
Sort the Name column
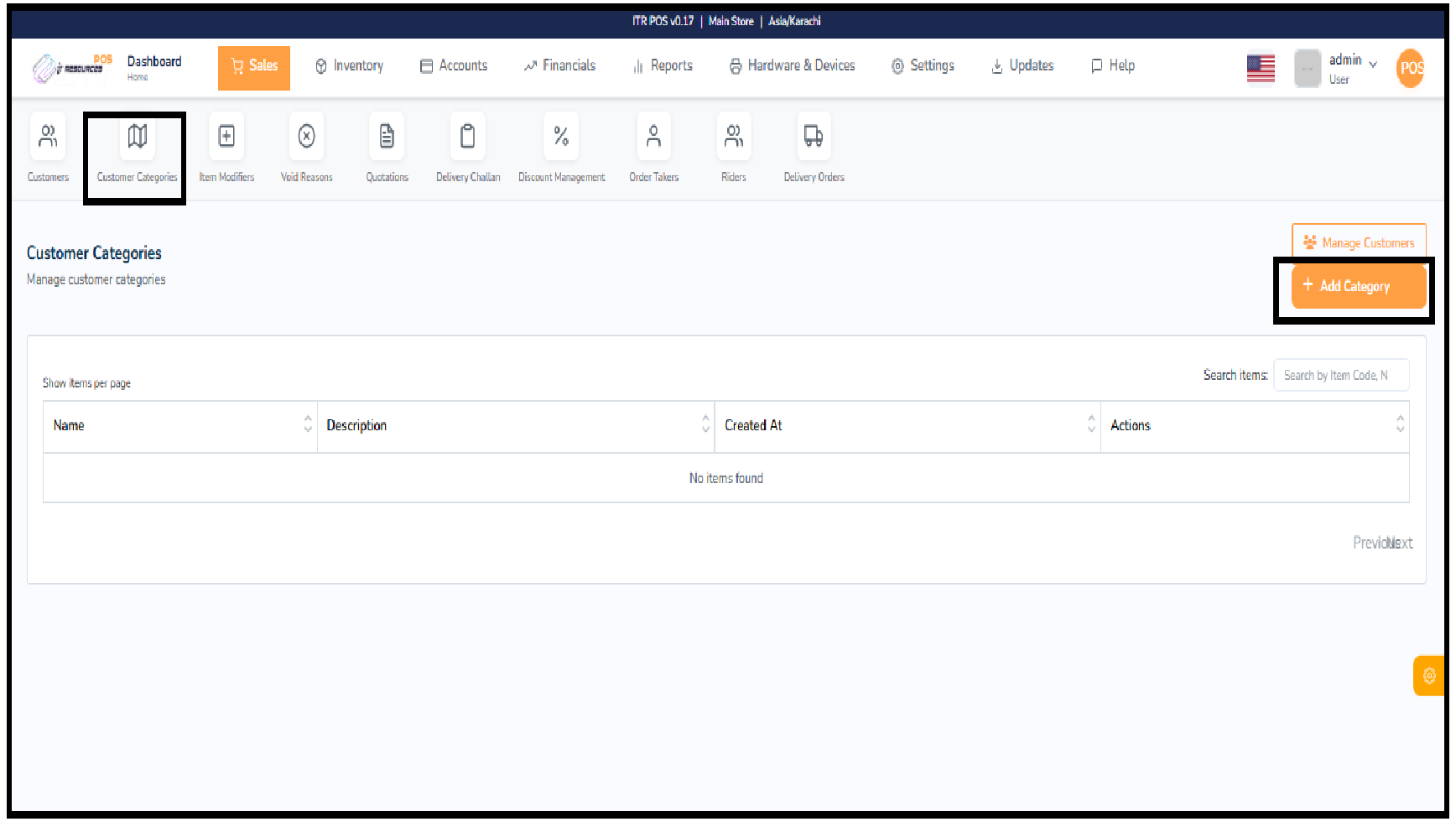(308, 426)
